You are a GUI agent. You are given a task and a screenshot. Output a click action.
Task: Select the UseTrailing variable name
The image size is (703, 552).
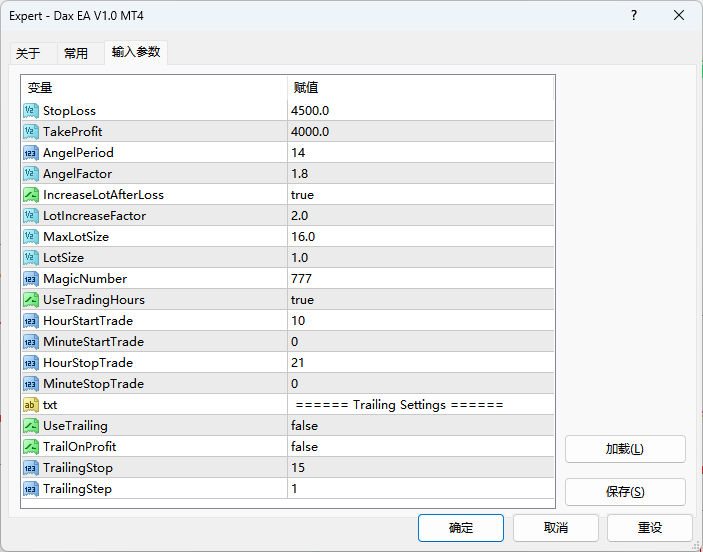[x=75, y=426]
